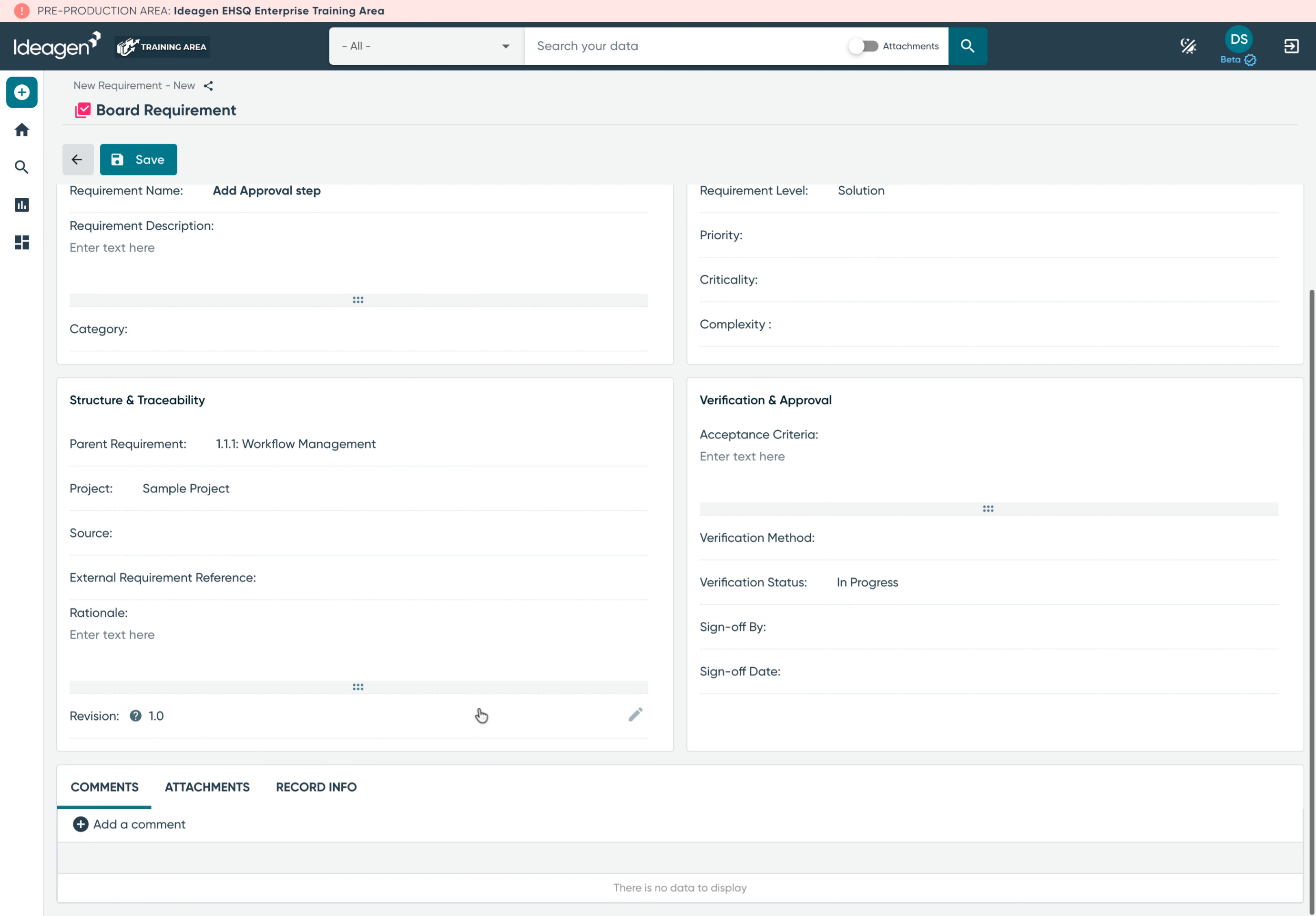This screenshot has height=916, width=1316.
Task: Switch to the RECORD INFO tab
Action: click(316, 788)
